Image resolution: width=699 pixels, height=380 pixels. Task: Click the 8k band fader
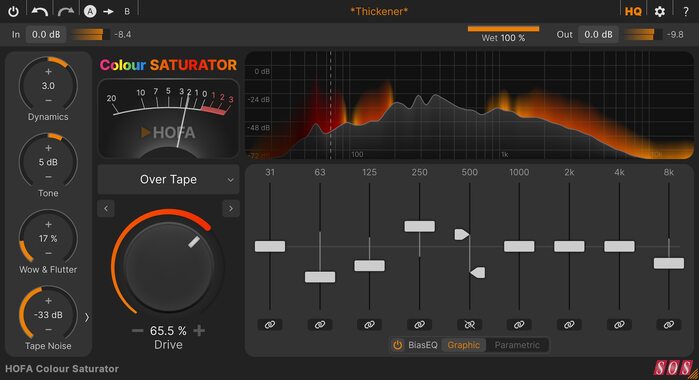[669, 263]
